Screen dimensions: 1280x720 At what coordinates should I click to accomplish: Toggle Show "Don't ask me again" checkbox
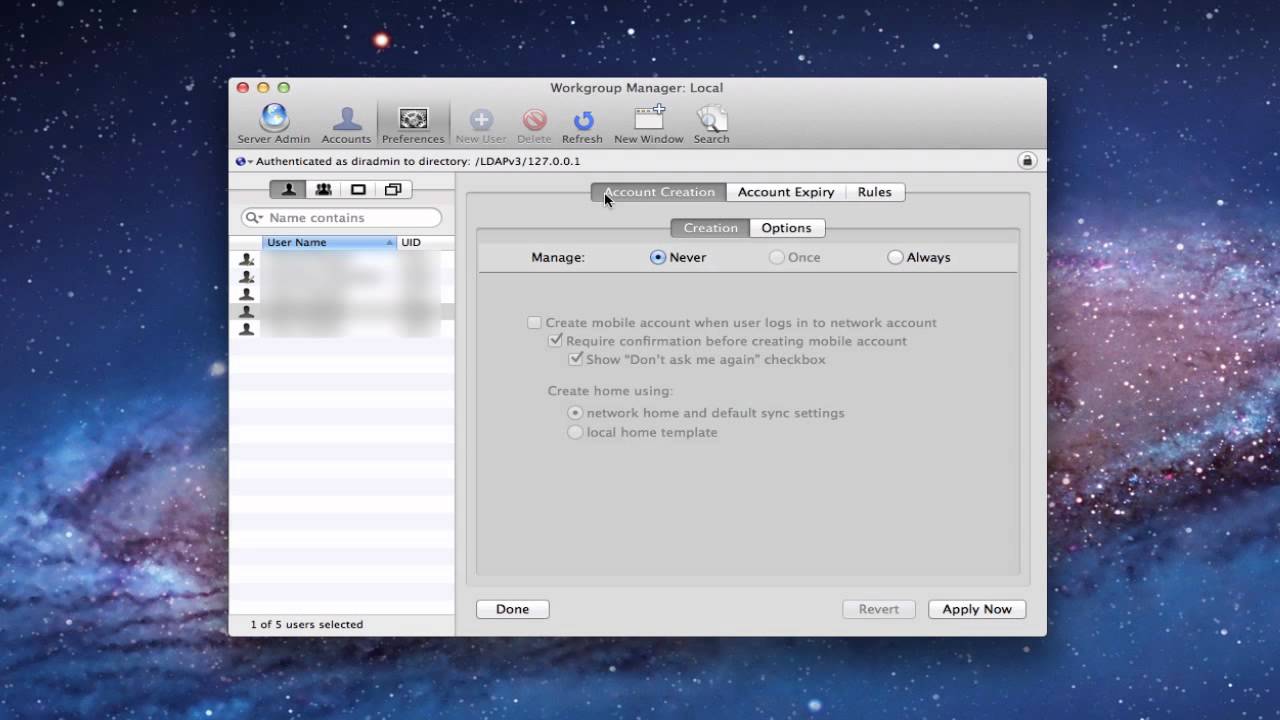pos(576,359)
